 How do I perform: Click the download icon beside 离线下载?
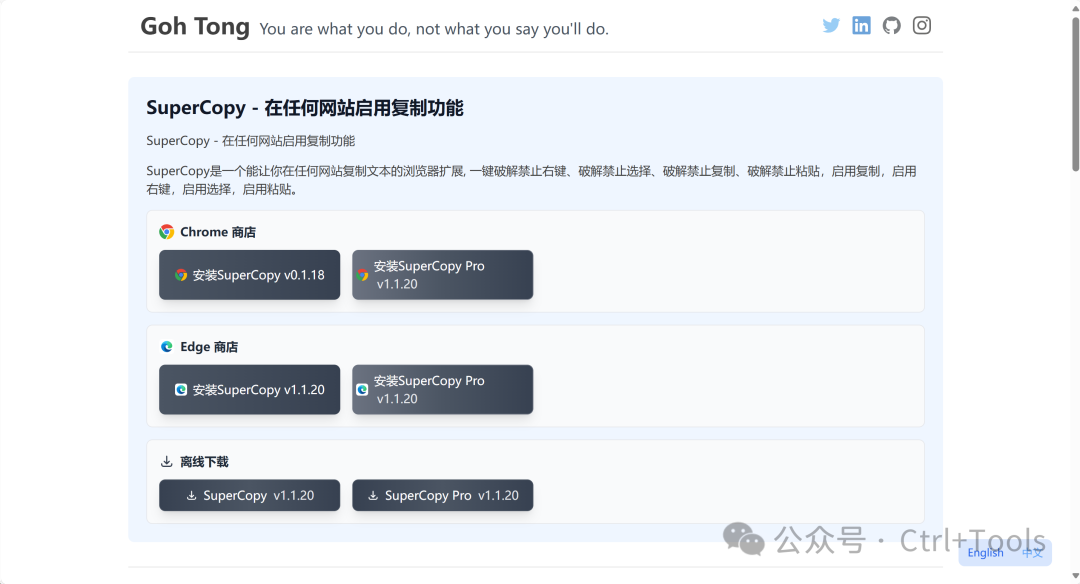tap(167, 462)
